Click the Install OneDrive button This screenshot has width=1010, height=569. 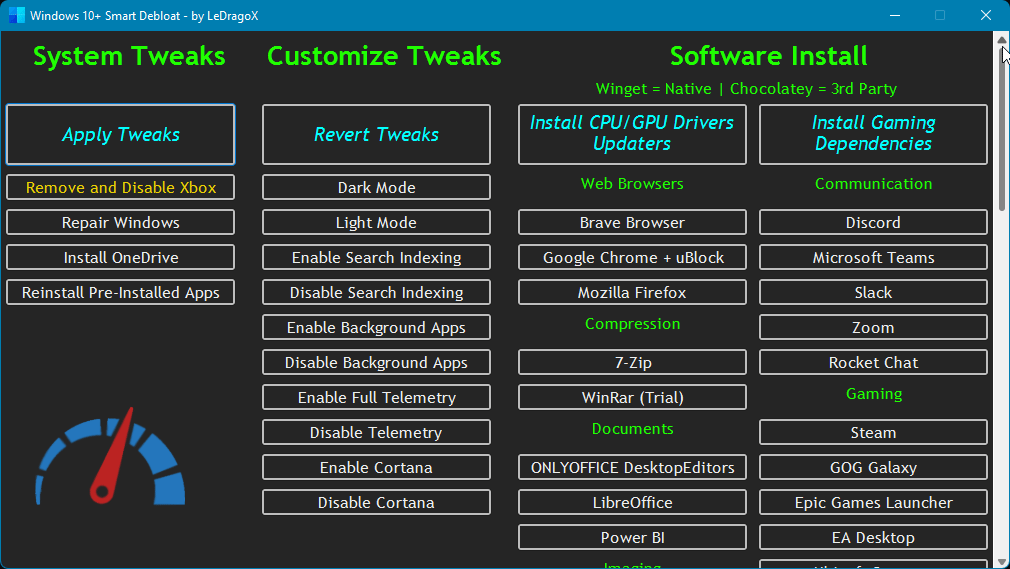(120, 257)
